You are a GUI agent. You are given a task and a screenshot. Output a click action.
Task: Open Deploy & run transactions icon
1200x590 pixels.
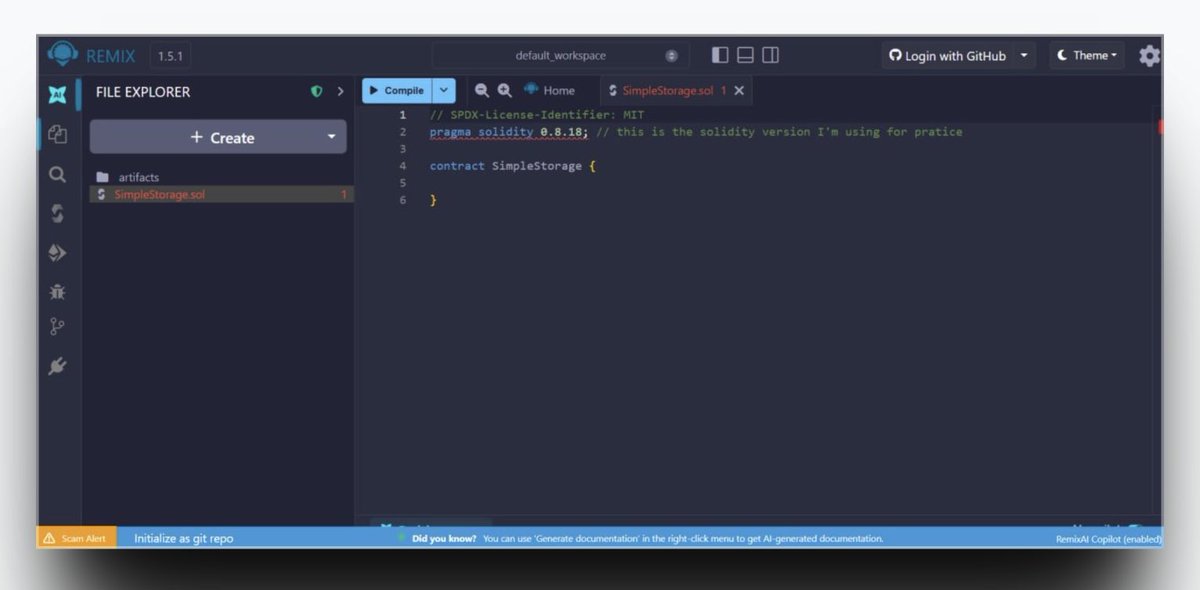[58, 253]
